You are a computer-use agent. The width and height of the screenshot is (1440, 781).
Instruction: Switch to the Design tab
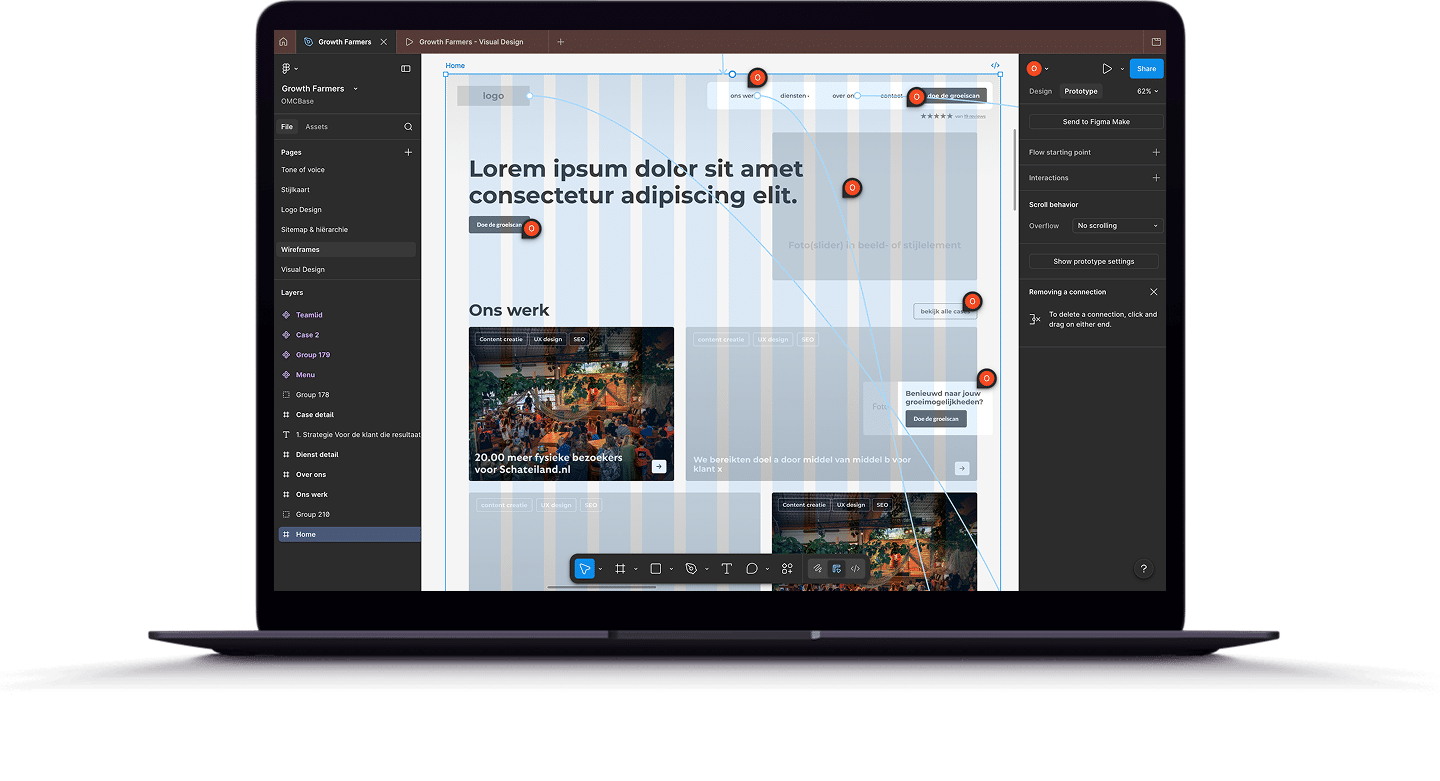(1040, 91)
